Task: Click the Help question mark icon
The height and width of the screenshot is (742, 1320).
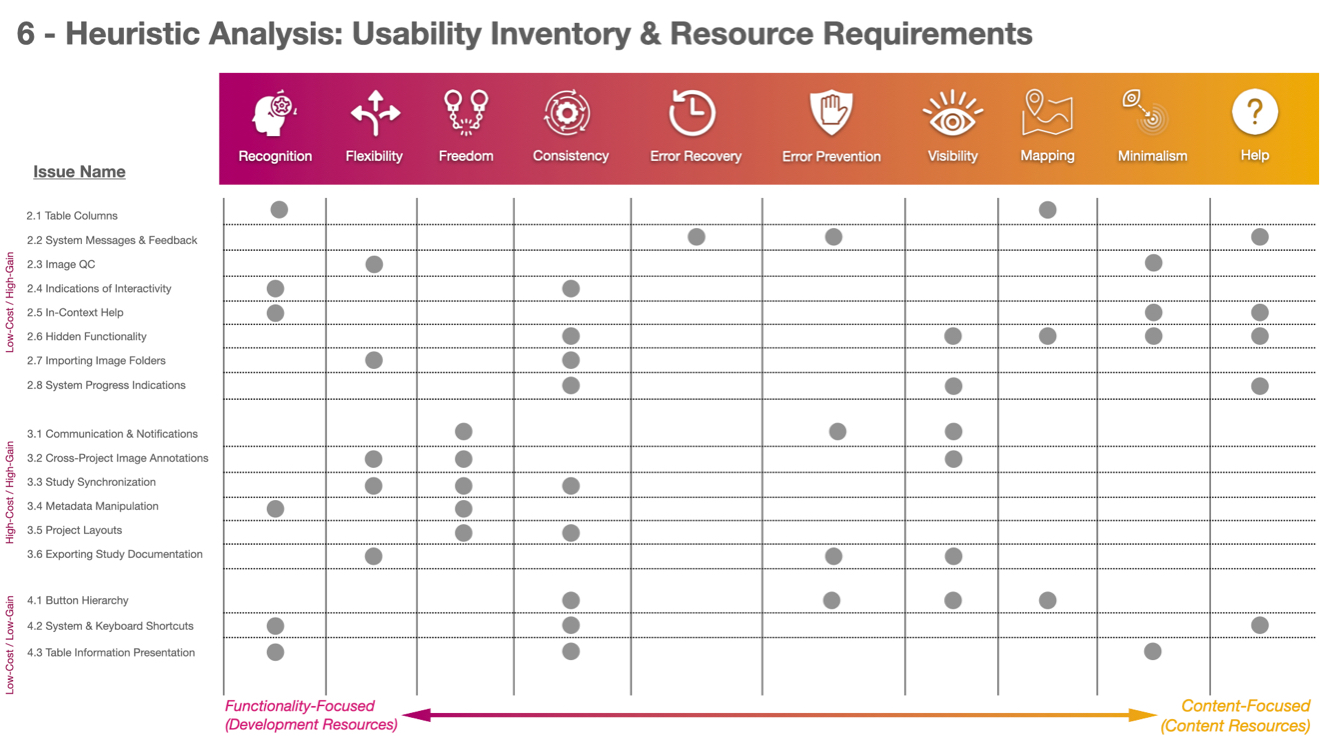Action: [x=1254, y=111]
